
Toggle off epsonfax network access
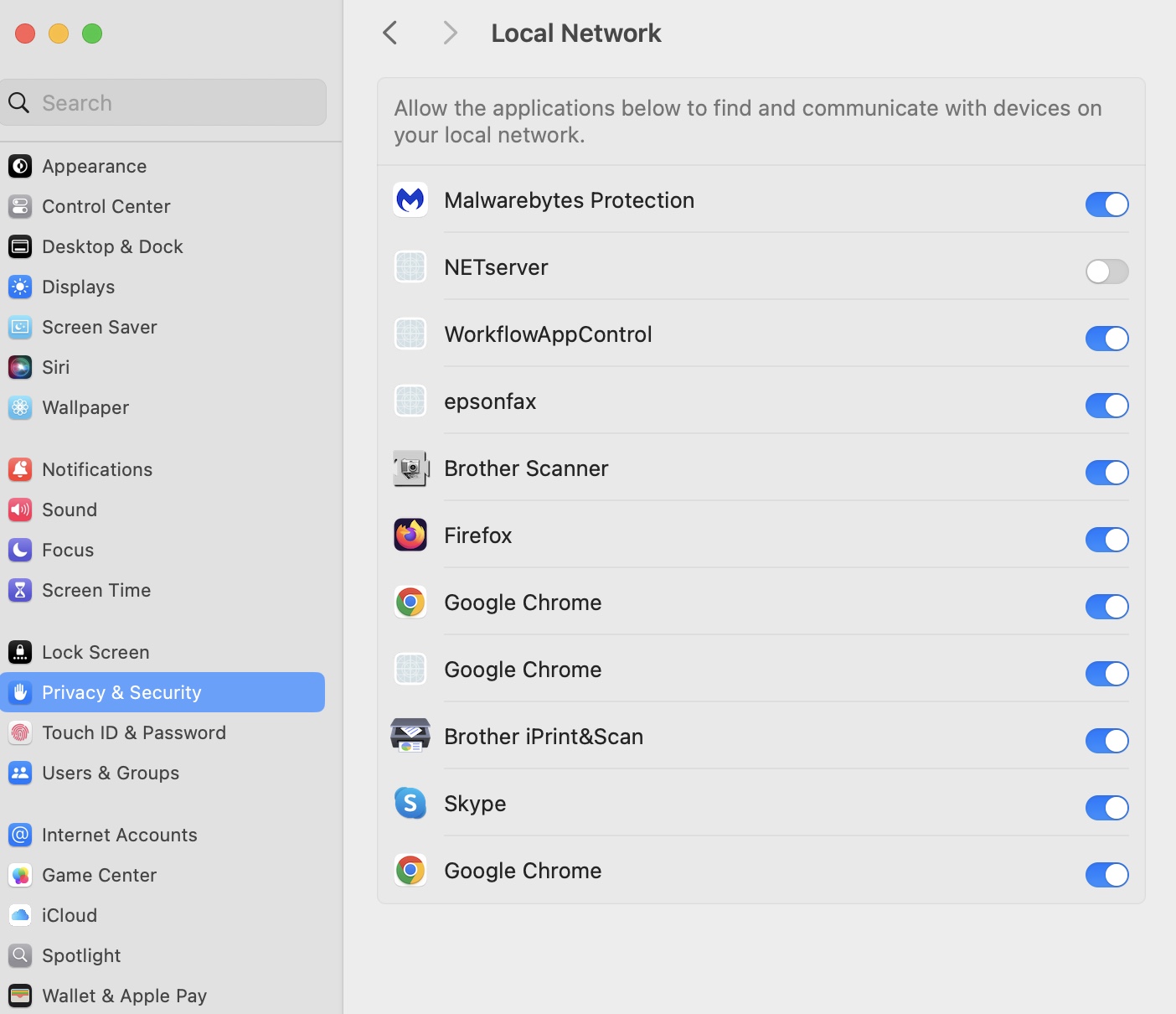tap(1106, 406)
